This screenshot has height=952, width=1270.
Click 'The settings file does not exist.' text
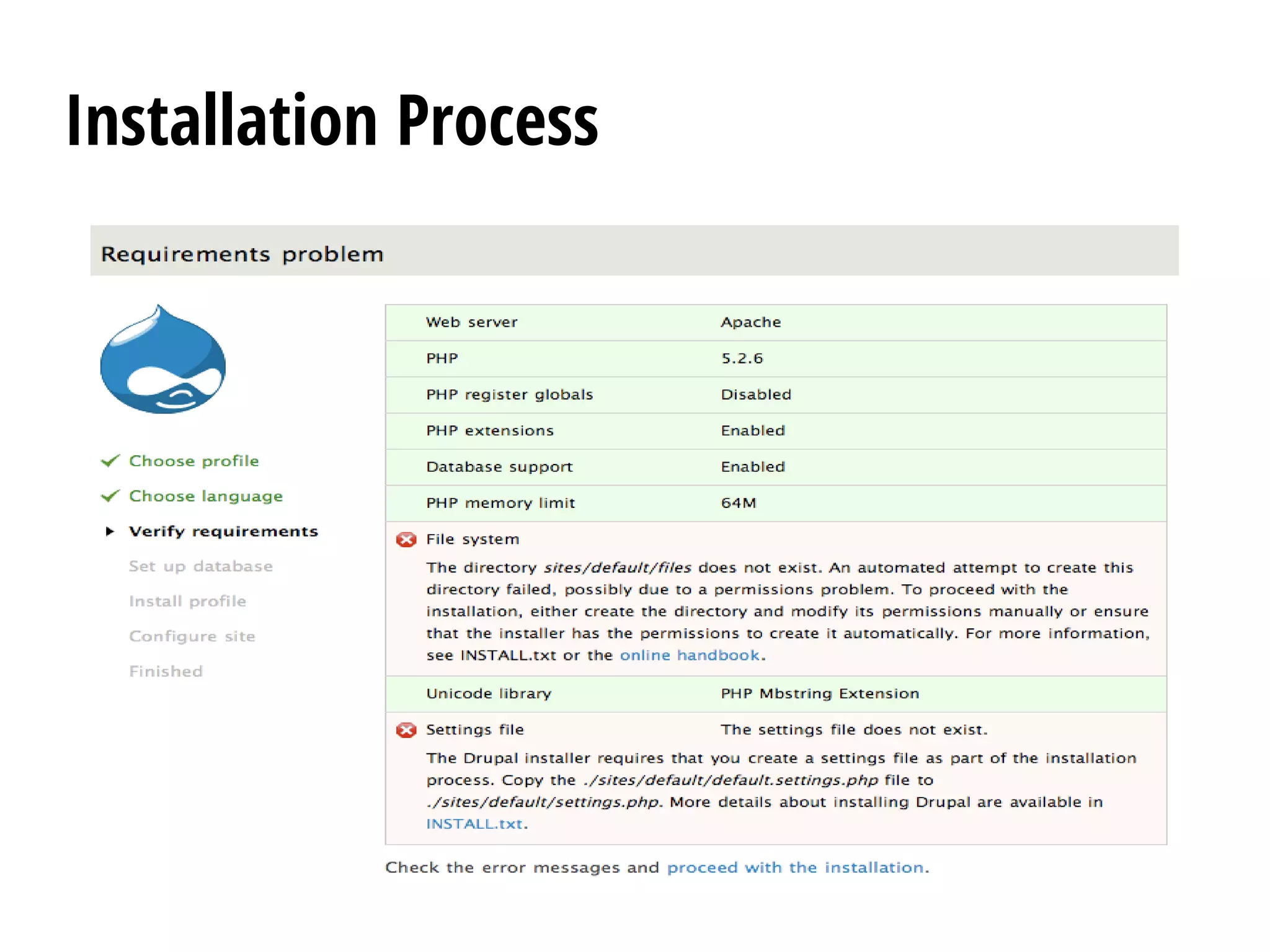click(x=853, y=730)
